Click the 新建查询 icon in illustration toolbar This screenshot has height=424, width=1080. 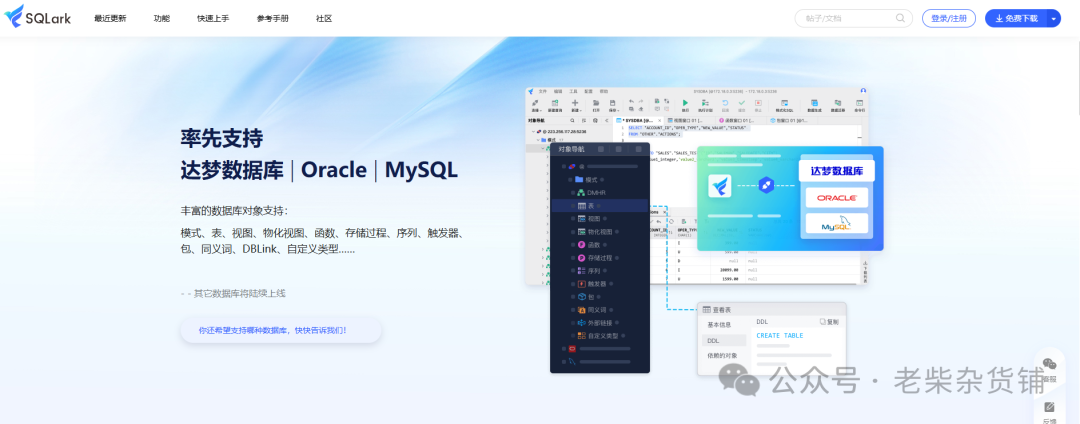(555, 103)
